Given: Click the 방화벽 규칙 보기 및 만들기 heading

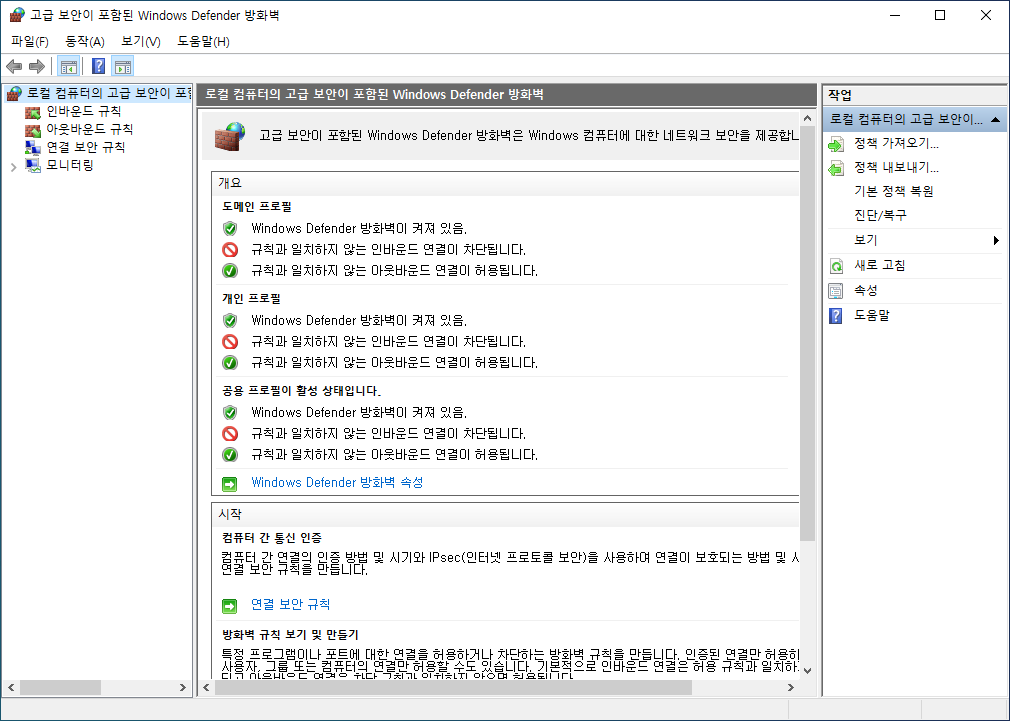Looking at the screenshot, I should [x=291, y=635].
